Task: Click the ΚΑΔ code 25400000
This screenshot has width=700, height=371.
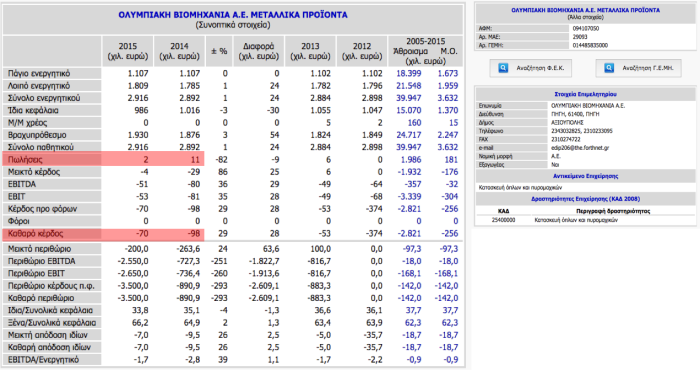Action: point(504,220)
